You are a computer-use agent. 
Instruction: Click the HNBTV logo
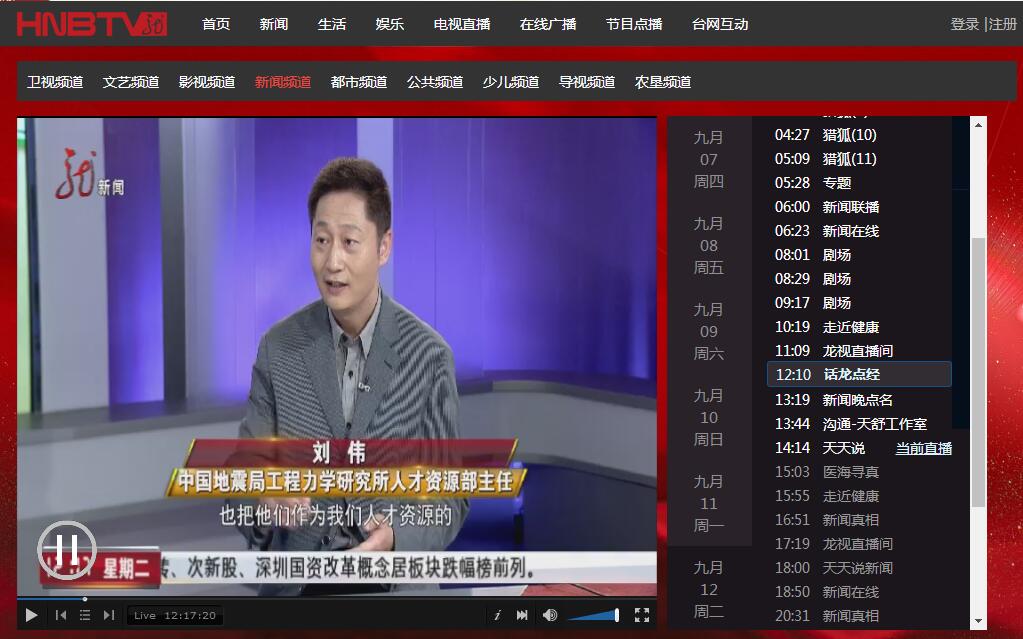point(92,24)
